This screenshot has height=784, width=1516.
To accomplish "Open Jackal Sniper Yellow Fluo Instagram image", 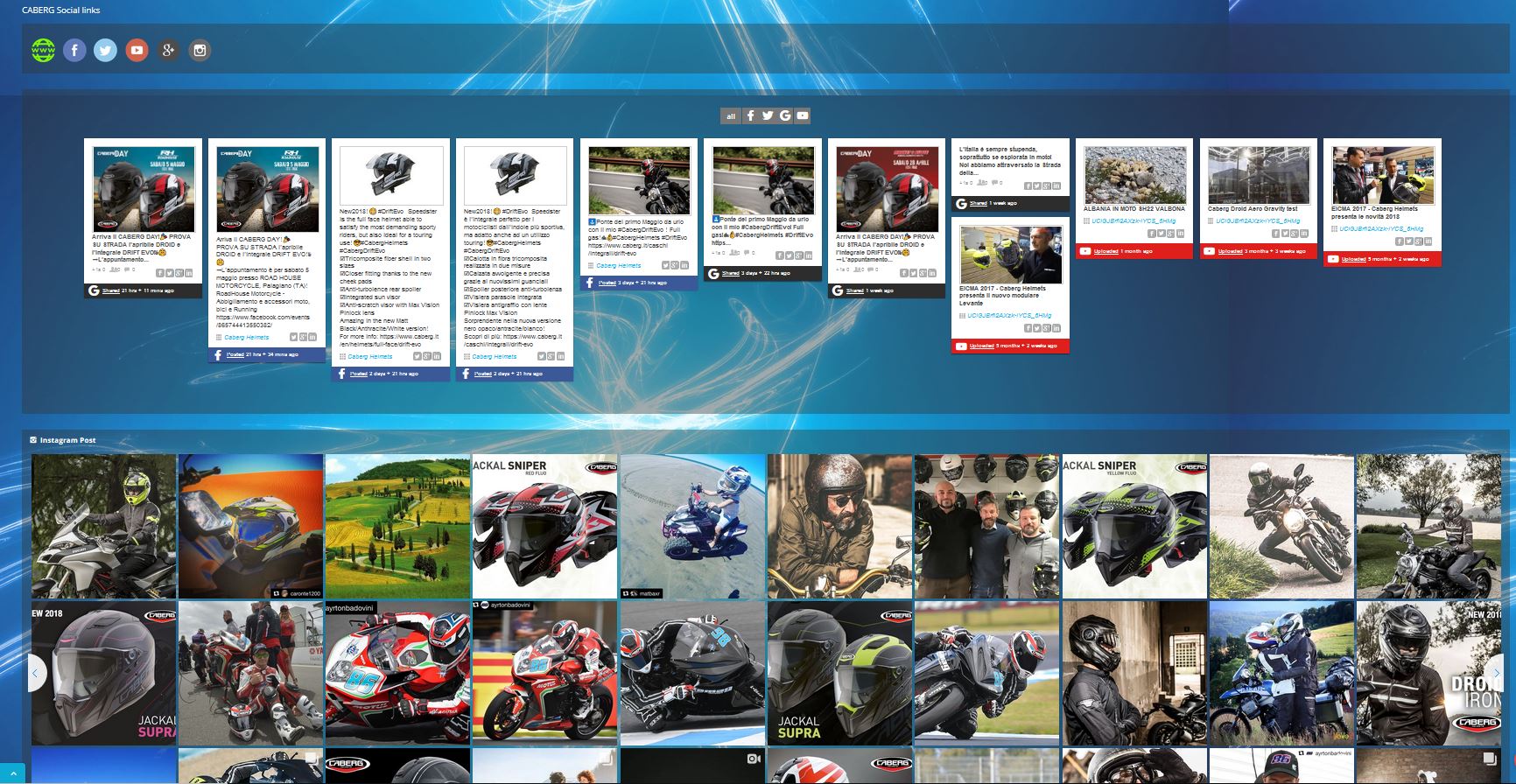I will (1134, 526).
